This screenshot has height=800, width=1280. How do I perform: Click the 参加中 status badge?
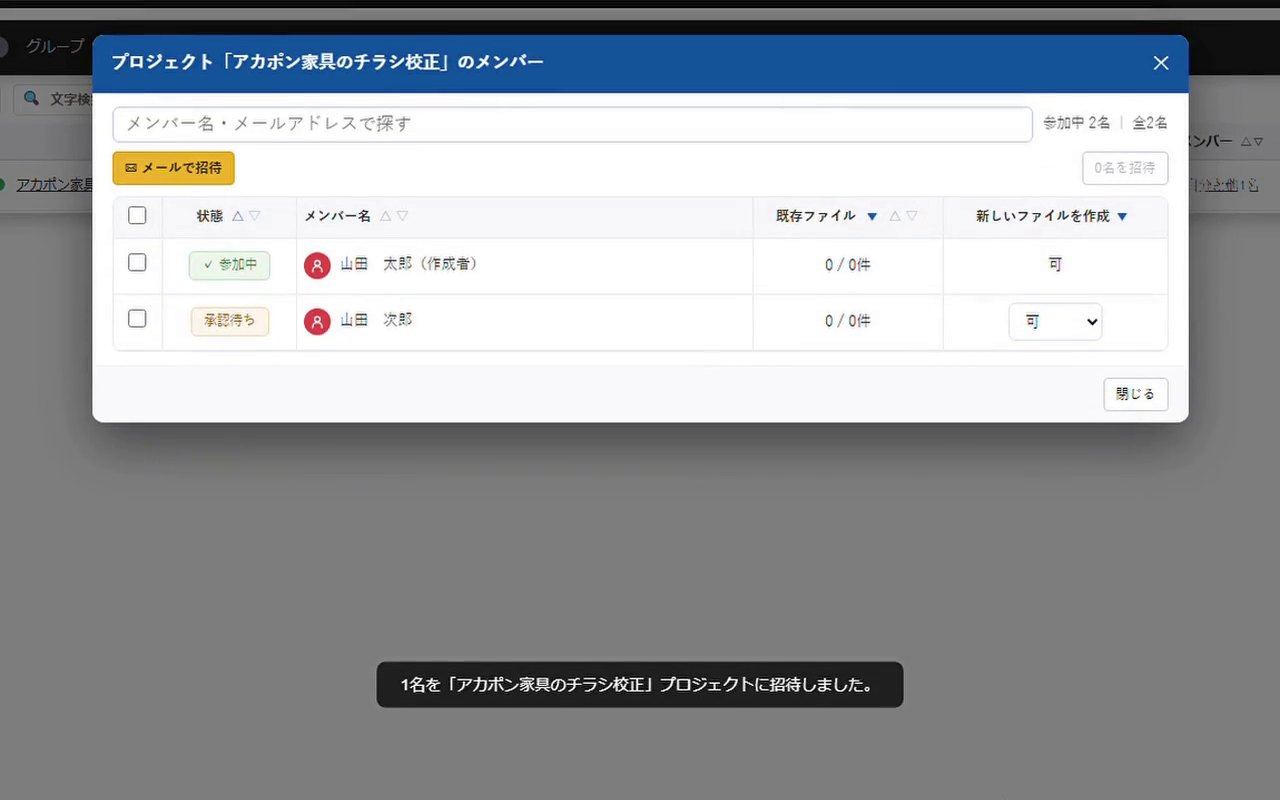(x=229, y=265)
